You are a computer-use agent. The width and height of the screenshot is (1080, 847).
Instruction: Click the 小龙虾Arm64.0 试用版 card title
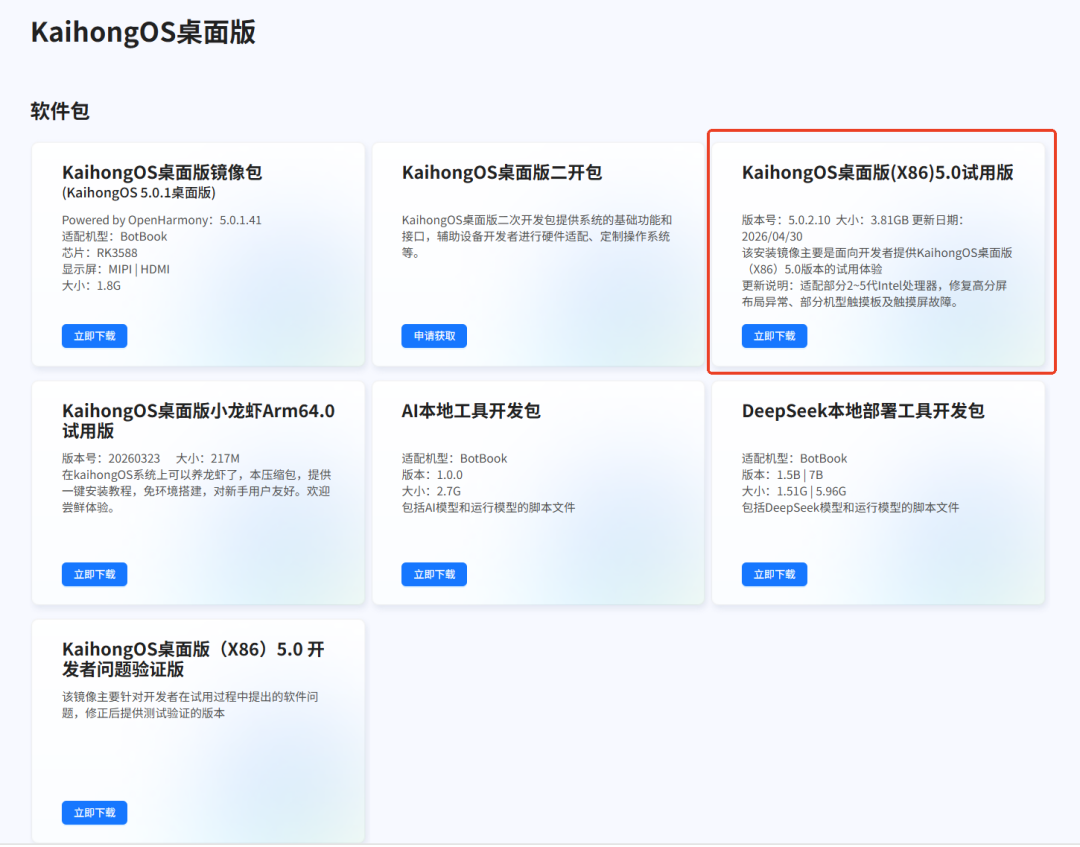point(198,421)
